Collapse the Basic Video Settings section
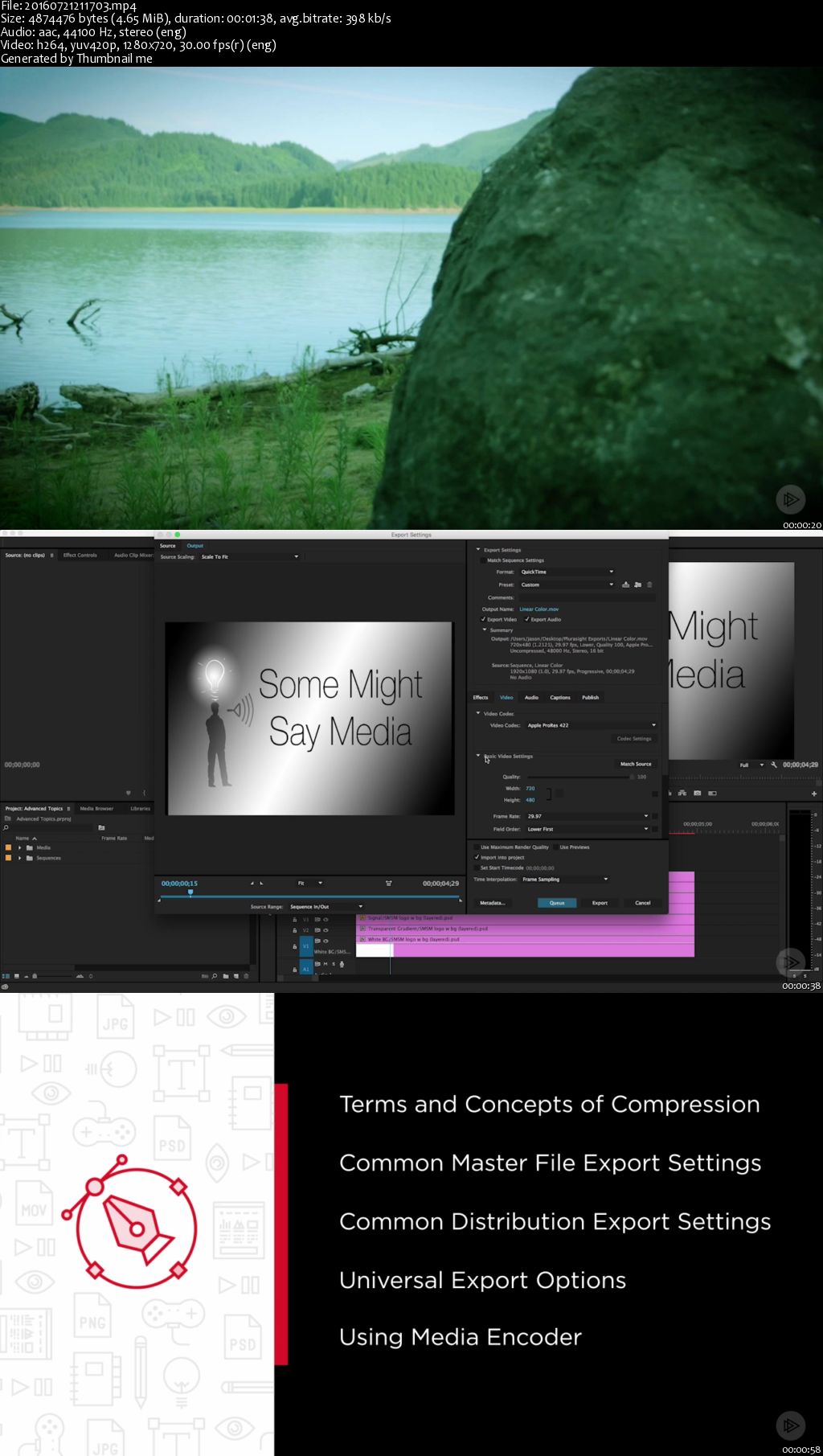 click(x=478, y=756)
